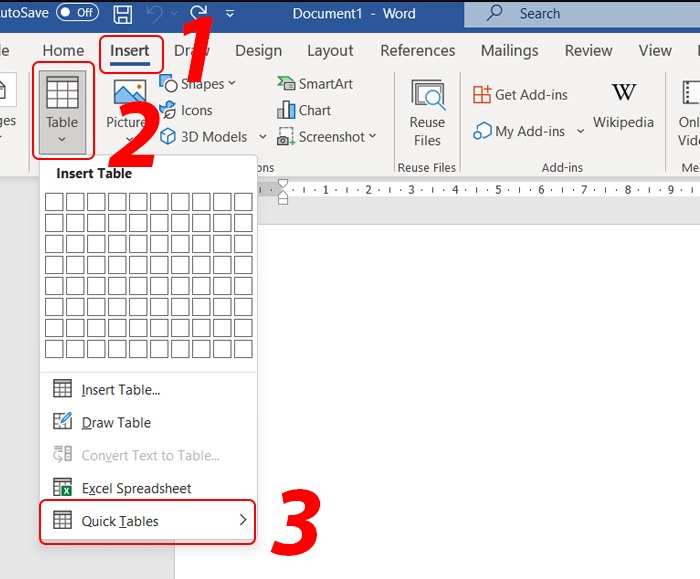700x579 pixels.
Task: Expand the Shapes dropdown chevron
Action: pyautogui.click(x=232, y=83)
